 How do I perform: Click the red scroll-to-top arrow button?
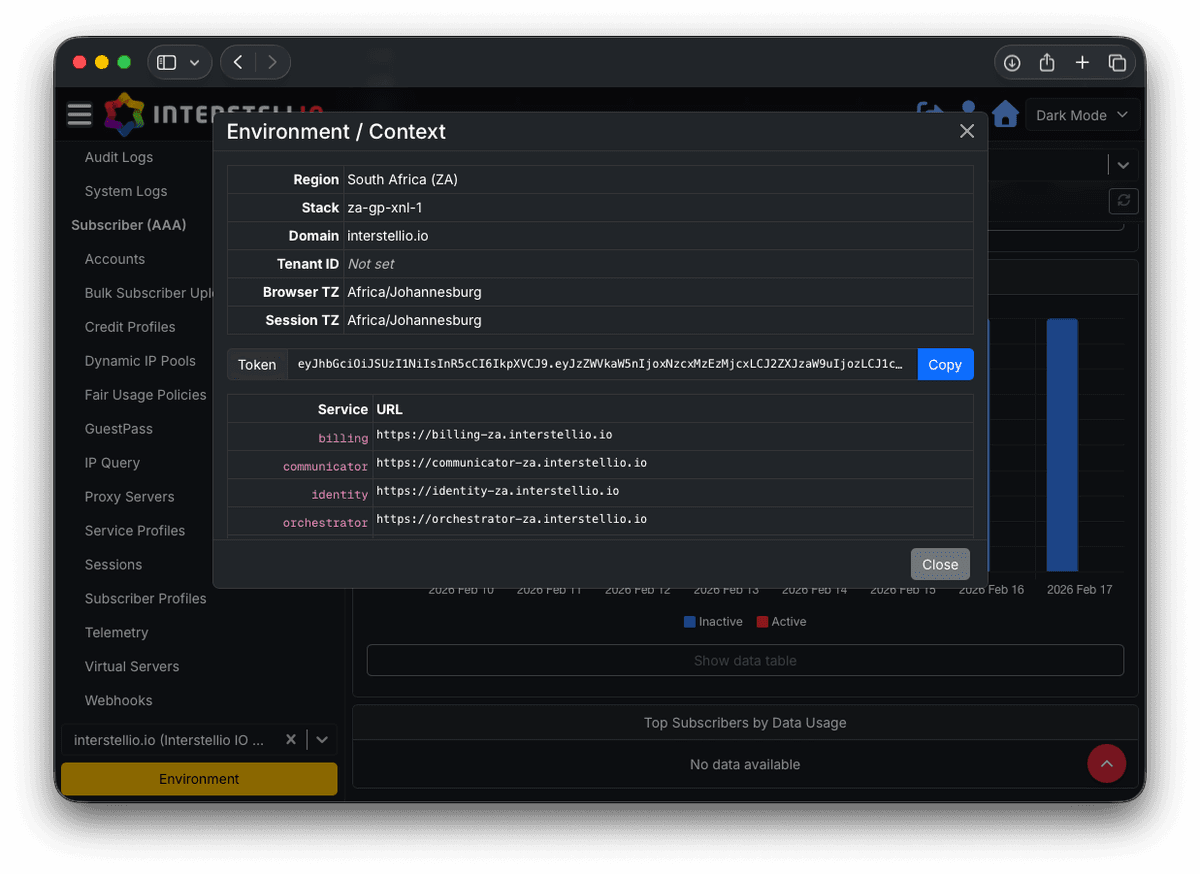point(1106,764)
